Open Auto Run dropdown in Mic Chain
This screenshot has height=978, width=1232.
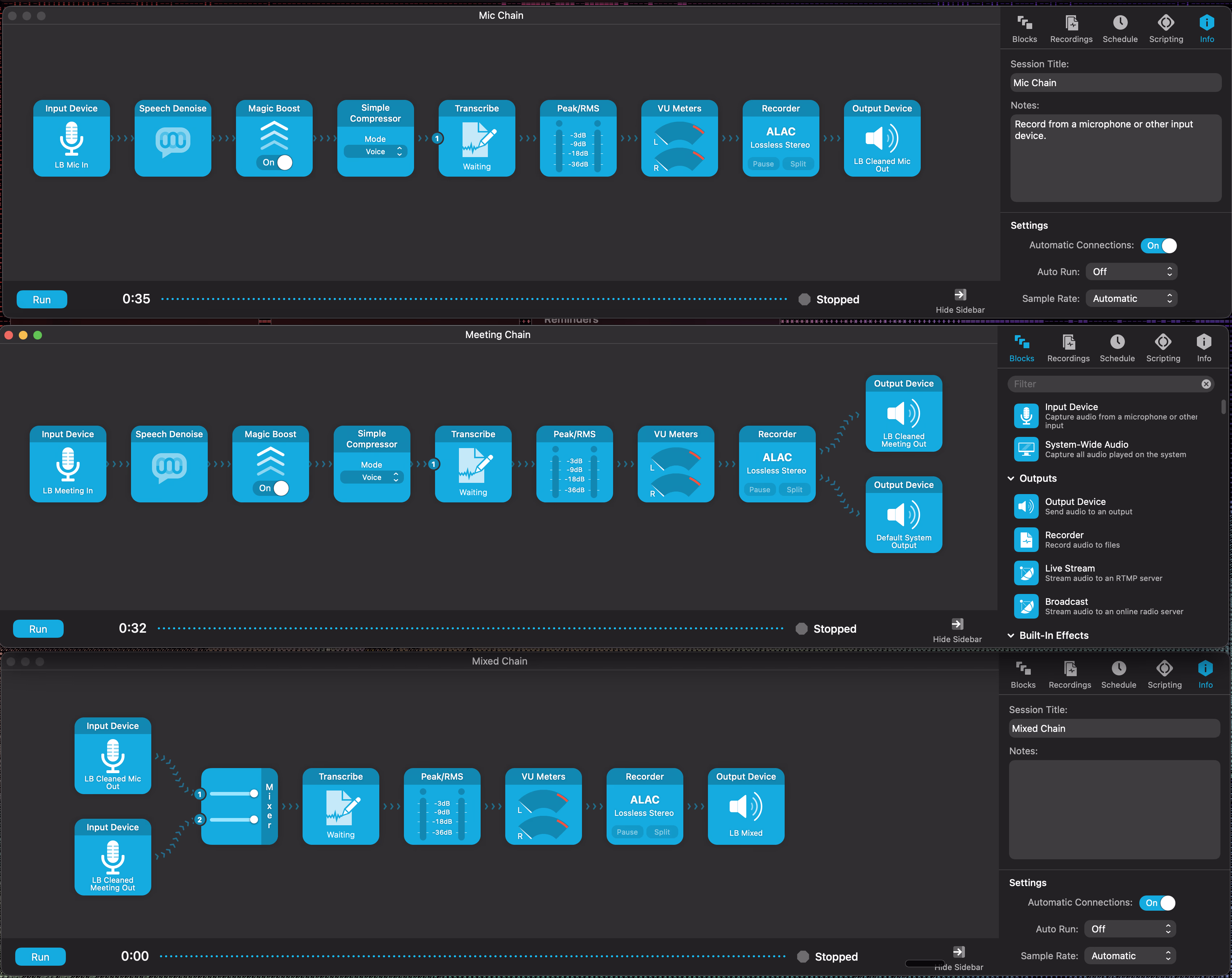1131,272
